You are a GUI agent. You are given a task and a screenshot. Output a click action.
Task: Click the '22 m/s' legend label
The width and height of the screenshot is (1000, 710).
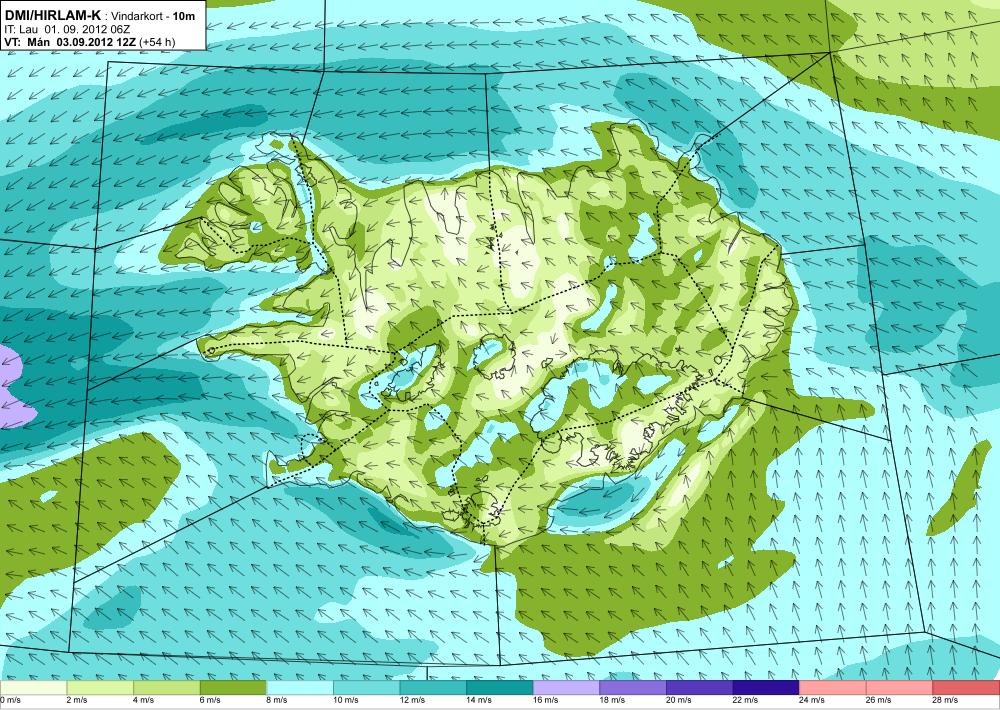[745, 700]
